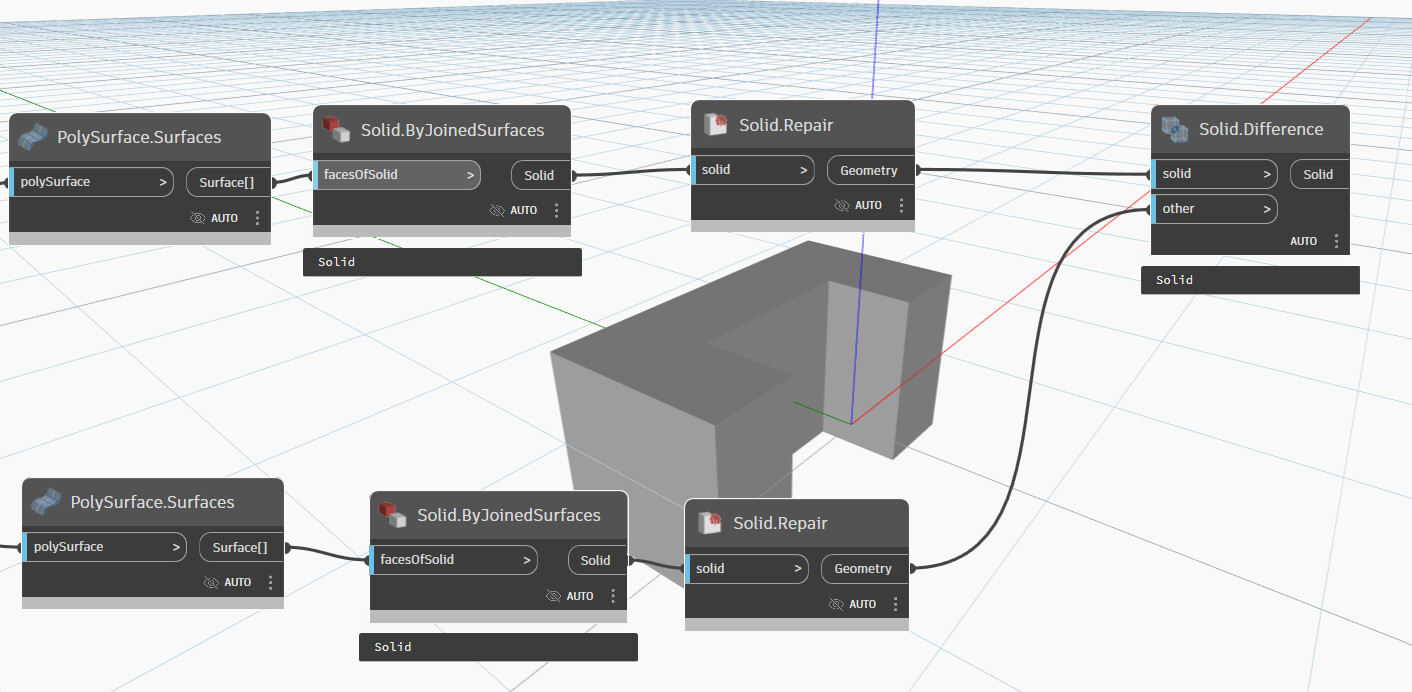Open three-dot menu on upper Solid.Repair node

[x=901, y=205]
